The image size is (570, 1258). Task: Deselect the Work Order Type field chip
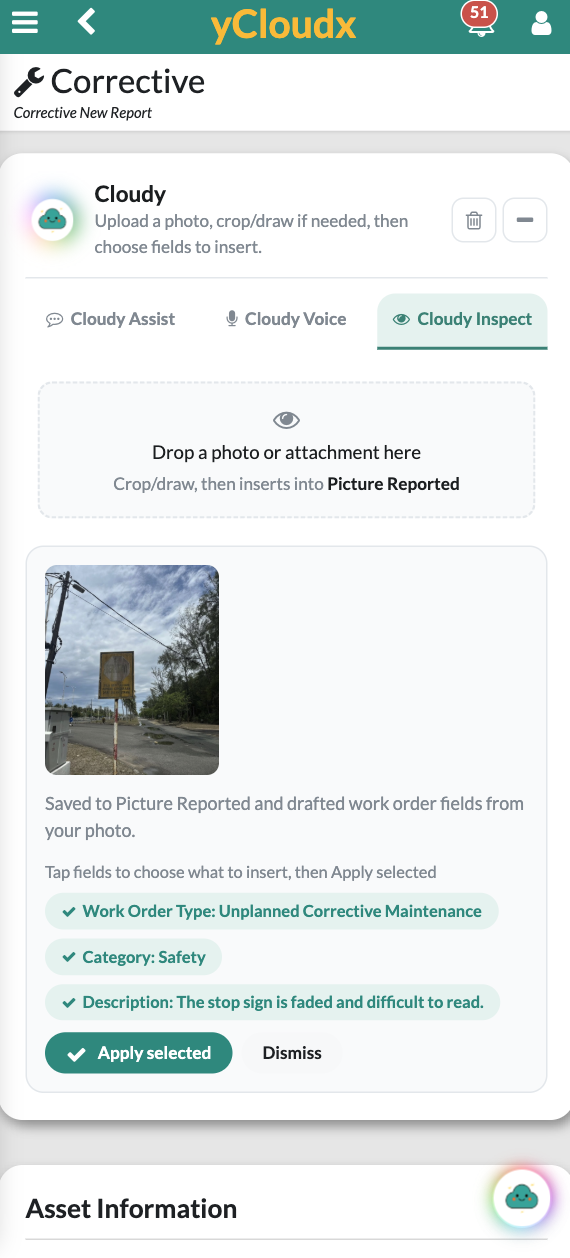pos(271,911)
